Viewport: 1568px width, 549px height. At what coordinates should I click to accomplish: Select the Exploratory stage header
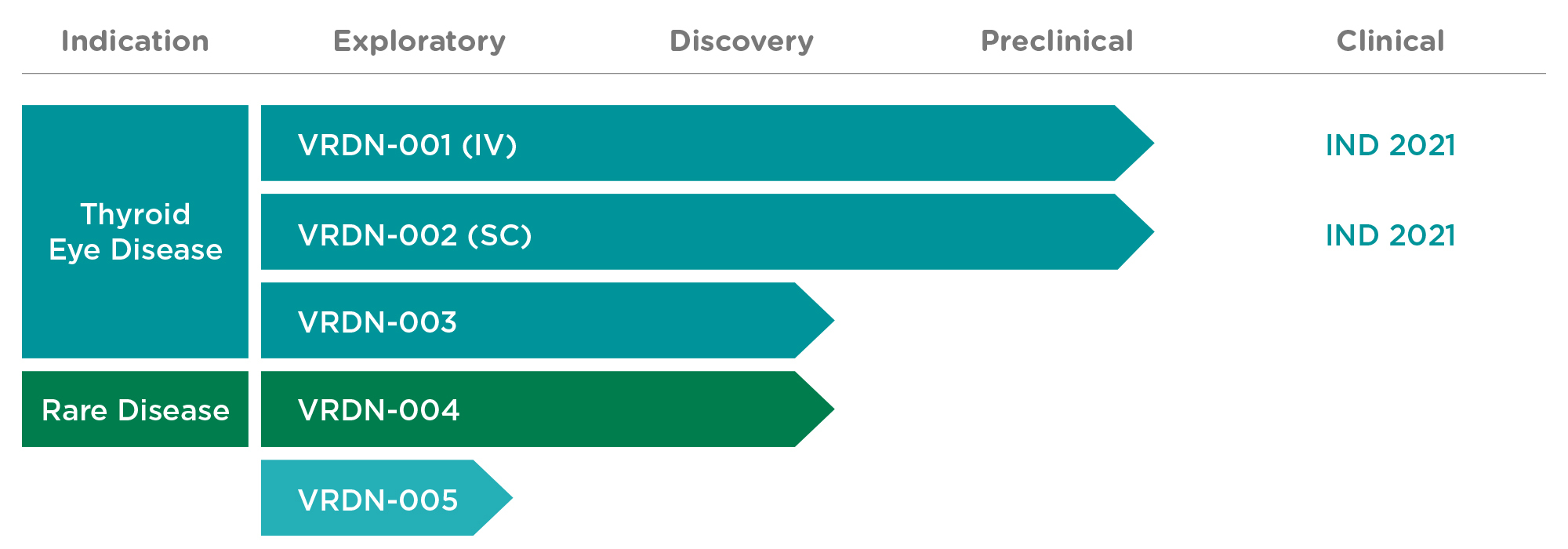click(419, 42)
